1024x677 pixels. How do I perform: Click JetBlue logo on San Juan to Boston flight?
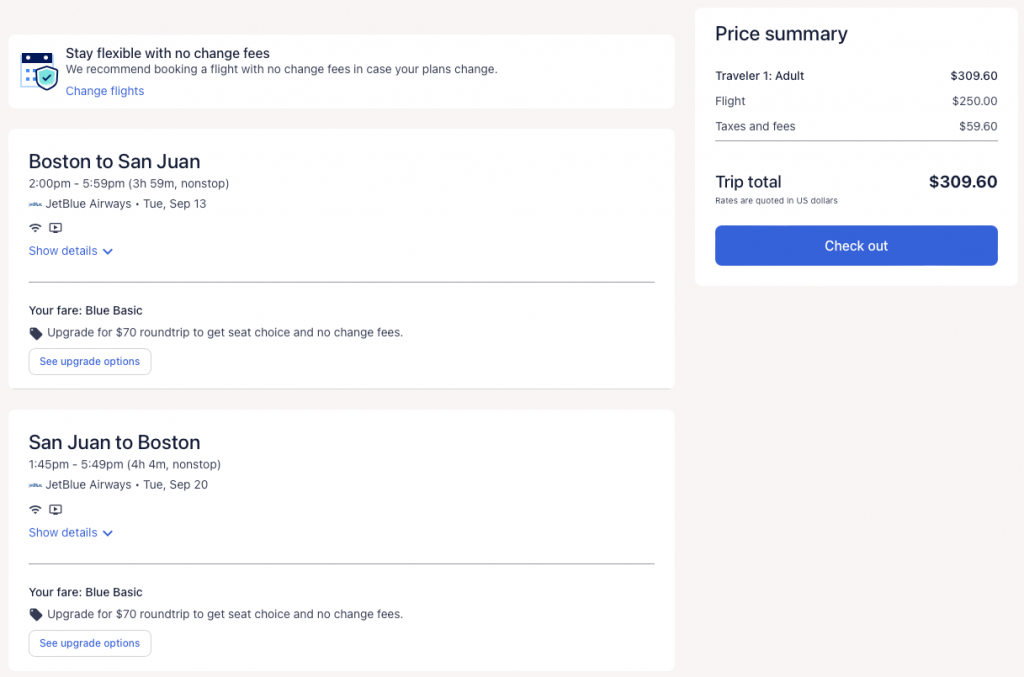tap(36, 485)
